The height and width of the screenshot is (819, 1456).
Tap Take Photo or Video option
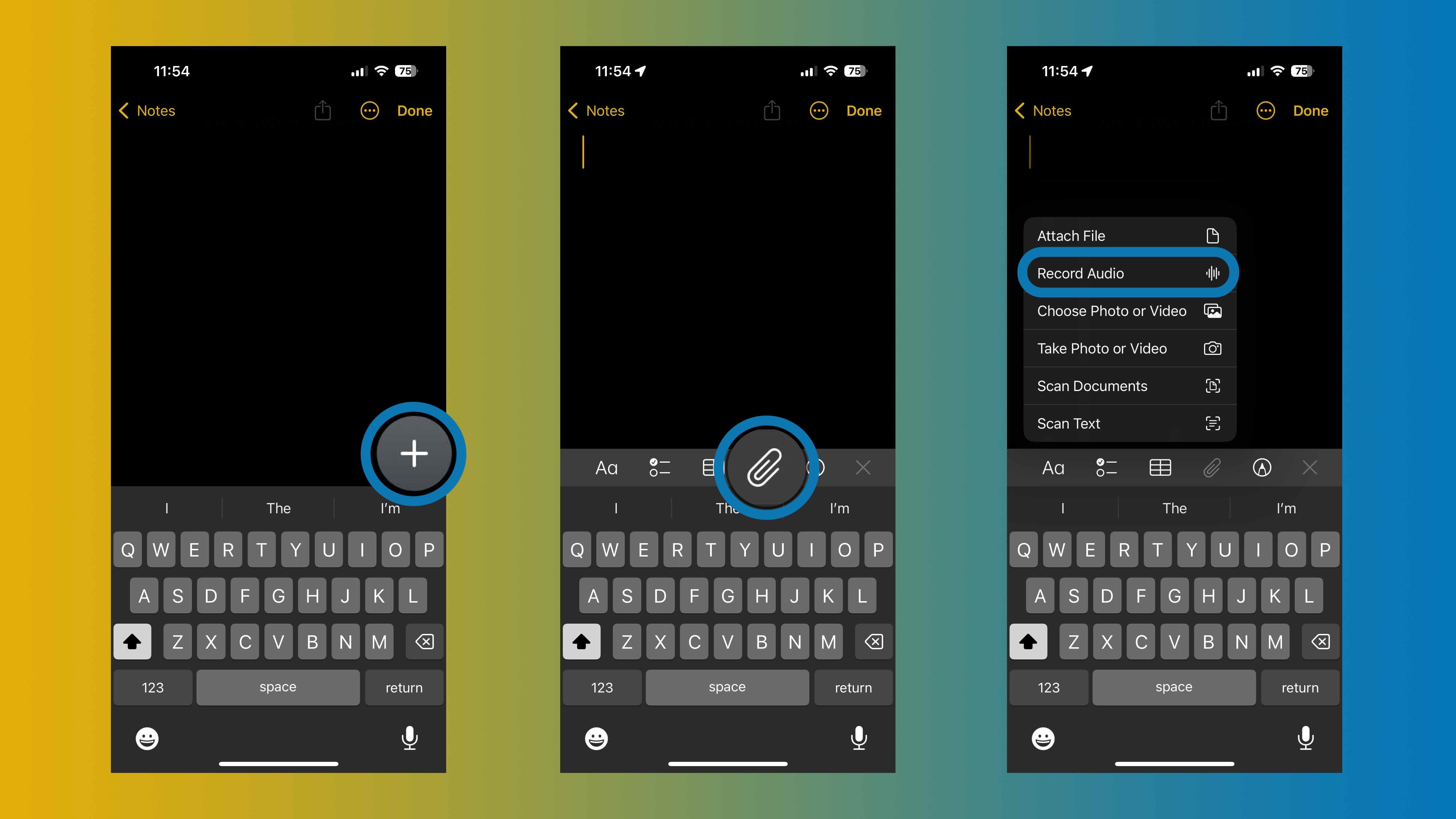pyautogui.click(x=1128, y=348)
